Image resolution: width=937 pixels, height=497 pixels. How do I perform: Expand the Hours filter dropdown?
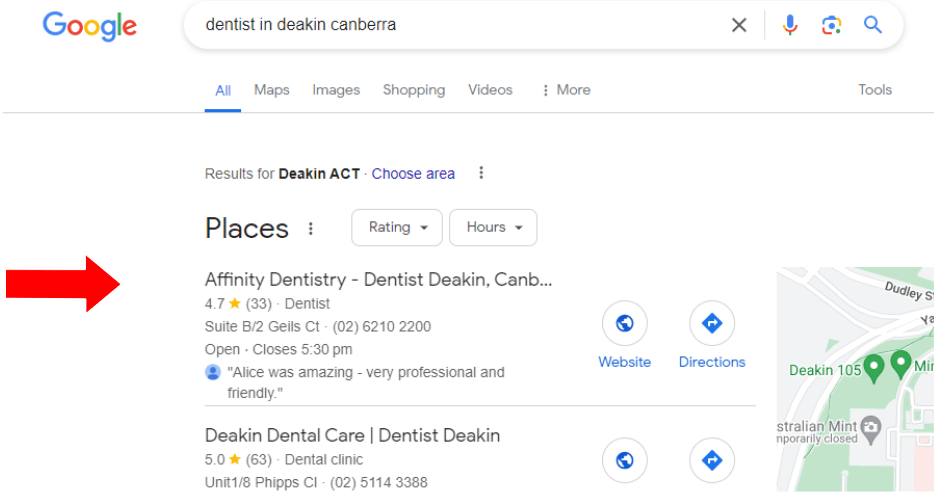[x=494, y=227]
